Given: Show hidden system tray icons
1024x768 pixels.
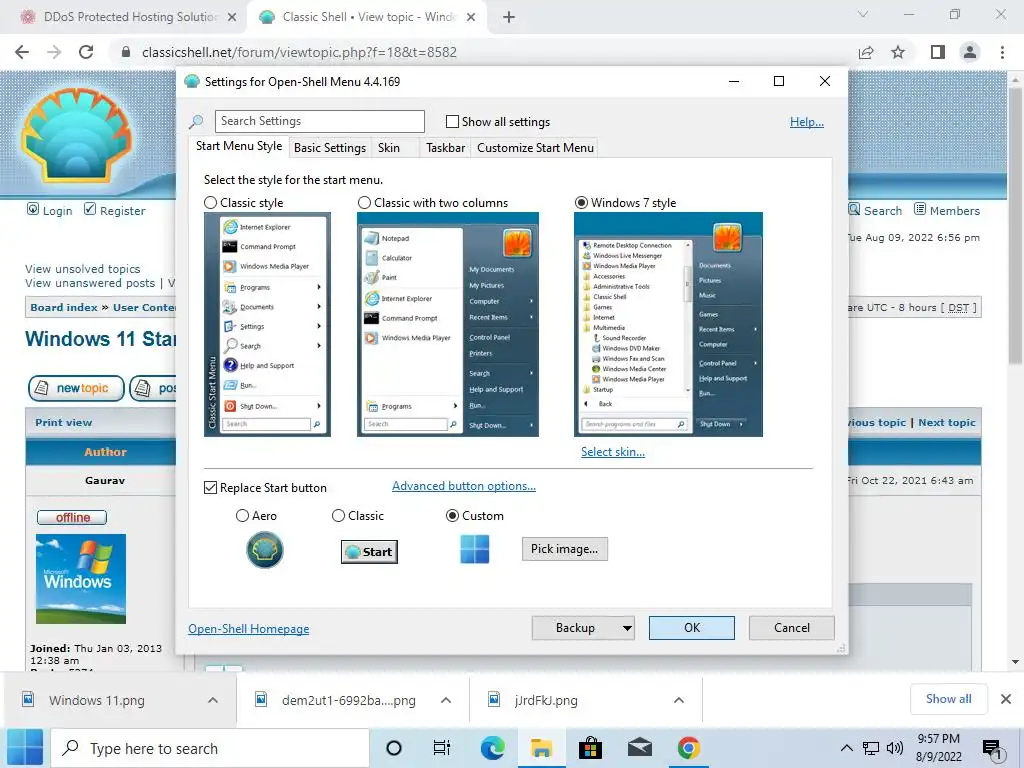Looking at the screenshot, I should point(846,748).
